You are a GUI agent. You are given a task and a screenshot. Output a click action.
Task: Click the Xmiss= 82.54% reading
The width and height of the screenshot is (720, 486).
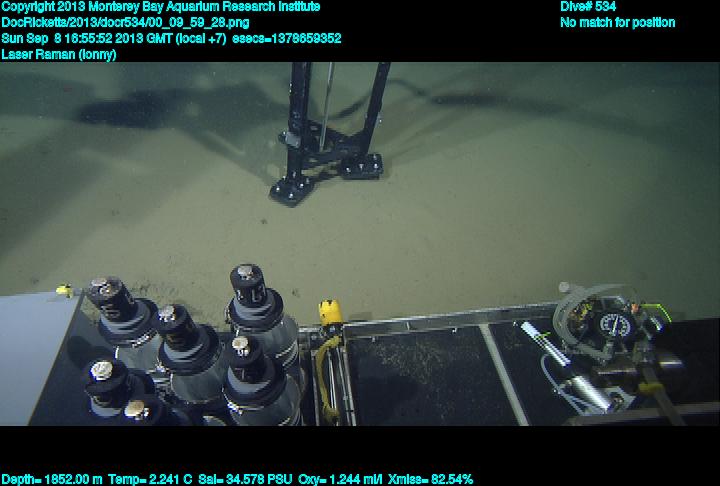(x=430, y=480)
